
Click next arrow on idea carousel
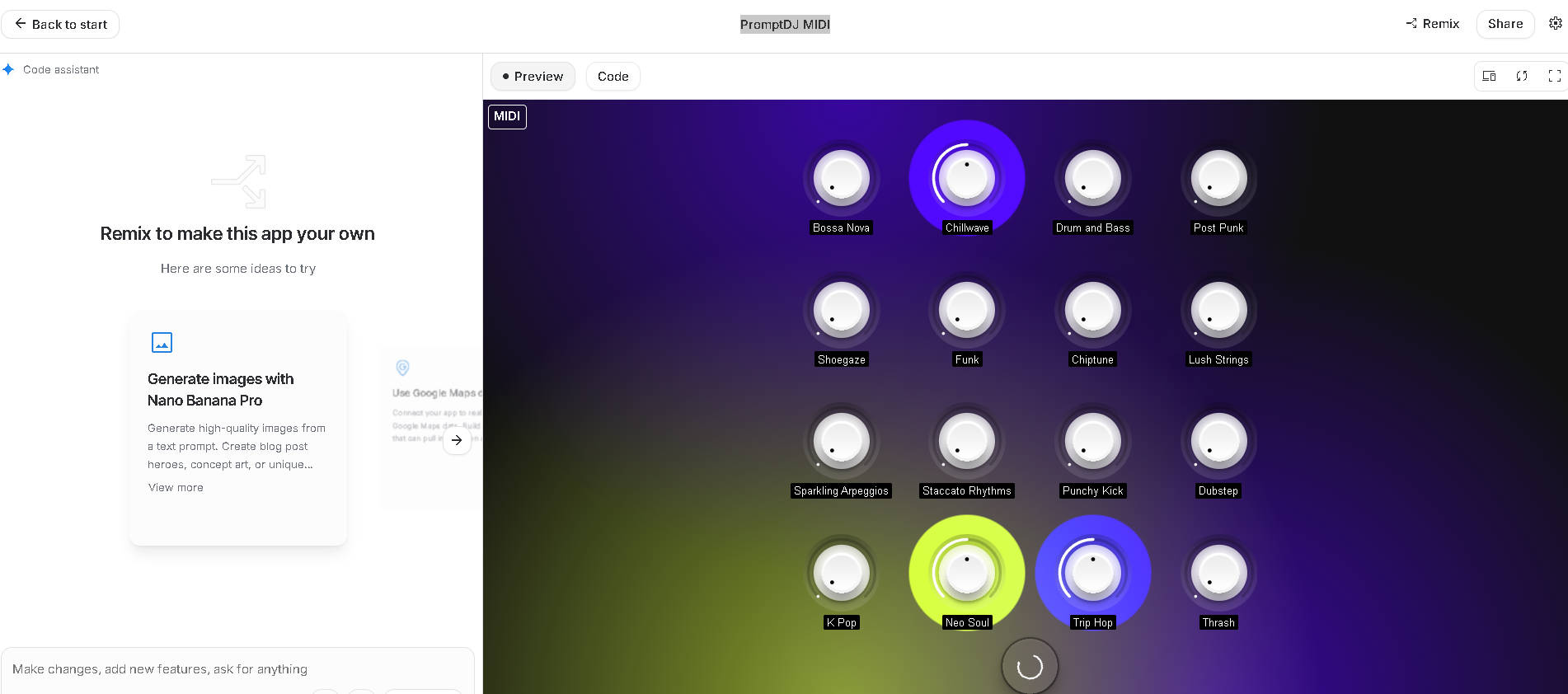[457, 440]
